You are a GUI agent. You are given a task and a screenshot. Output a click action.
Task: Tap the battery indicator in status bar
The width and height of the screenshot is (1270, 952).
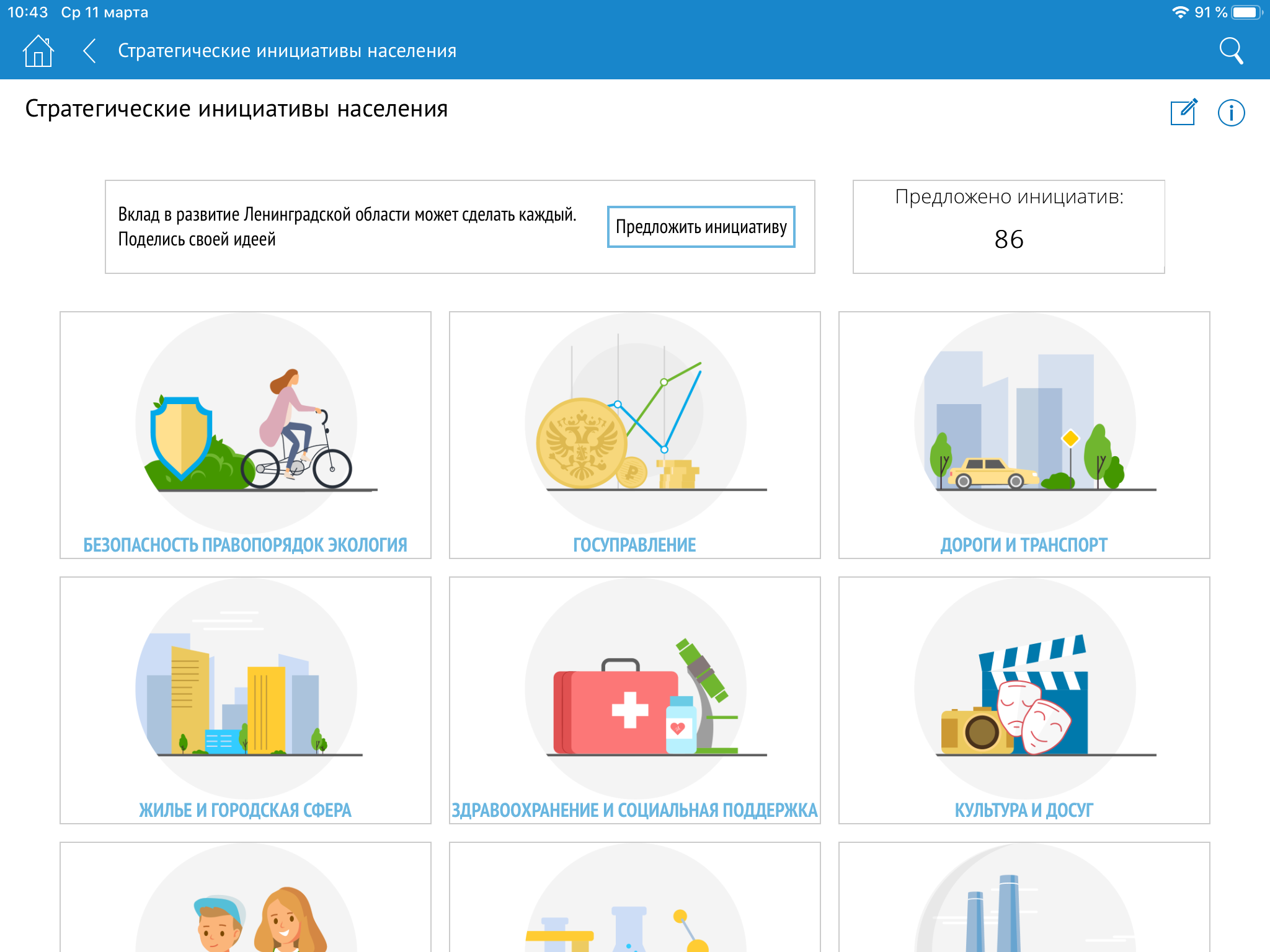(1246, 12)
